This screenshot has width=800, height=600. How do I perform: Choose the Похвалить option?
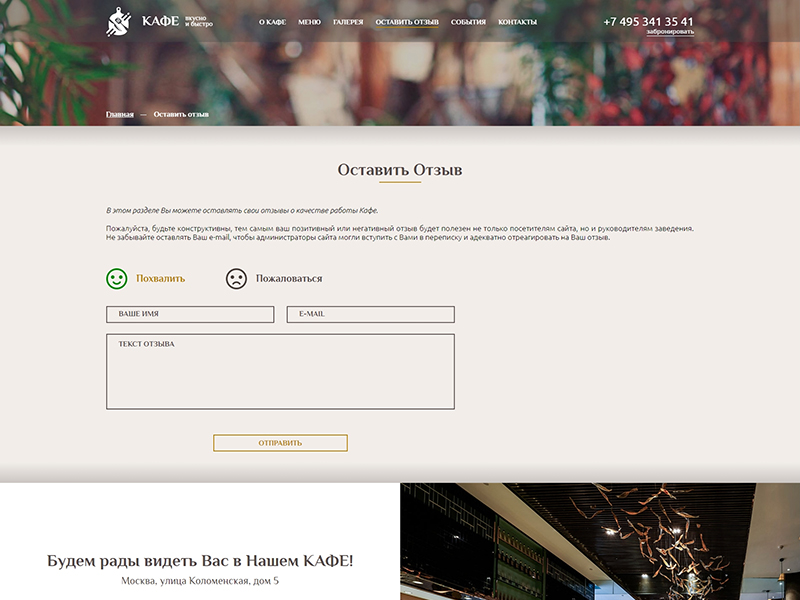(161, 279)
